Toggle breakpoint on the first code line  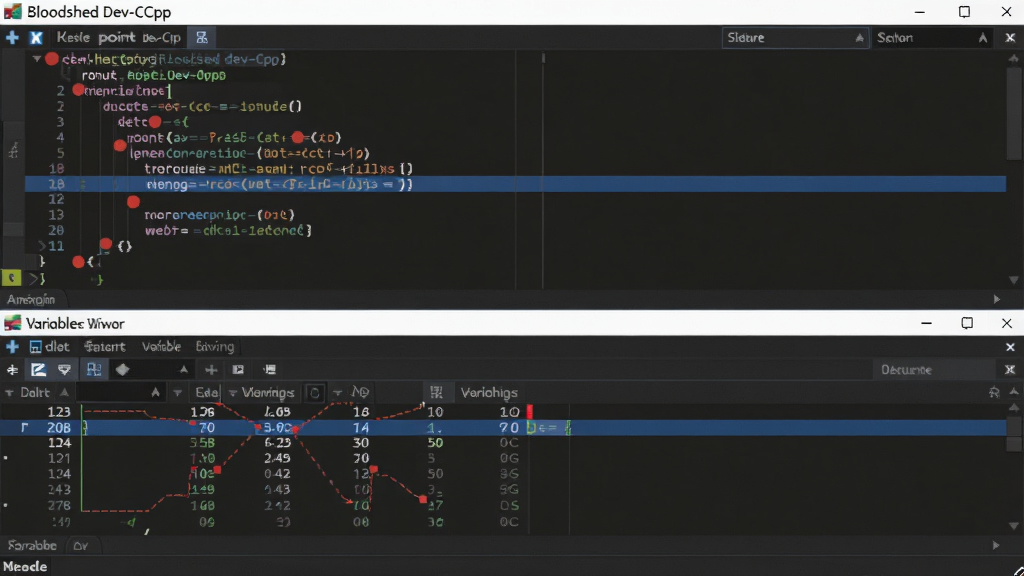(52, 59)
